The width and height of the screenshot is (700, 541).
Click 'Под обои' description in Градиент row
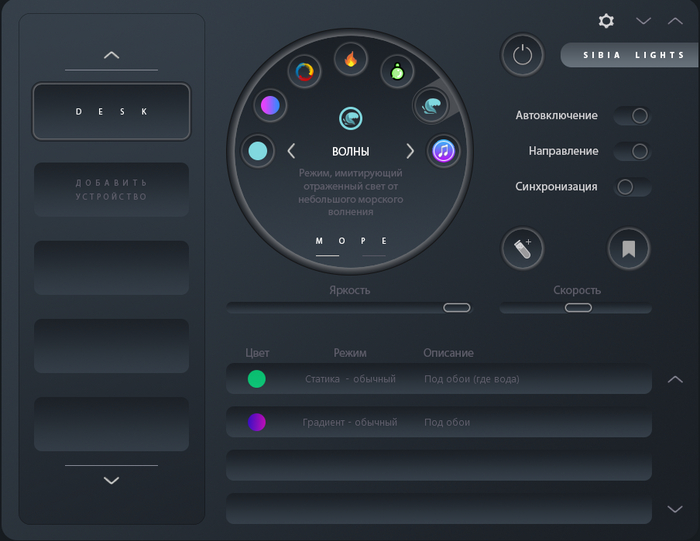pyautogui.click(x=447, y=422)
